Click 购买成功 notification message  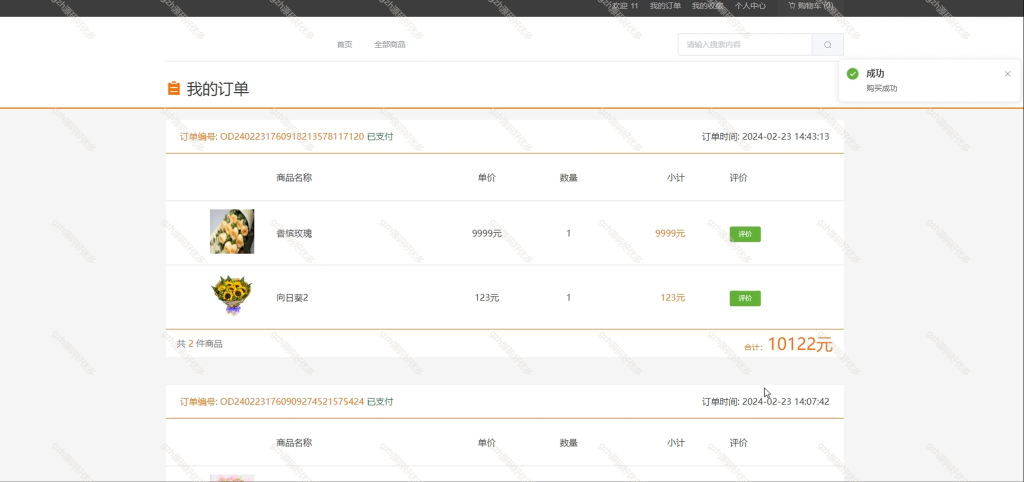[x=882, y=88]
